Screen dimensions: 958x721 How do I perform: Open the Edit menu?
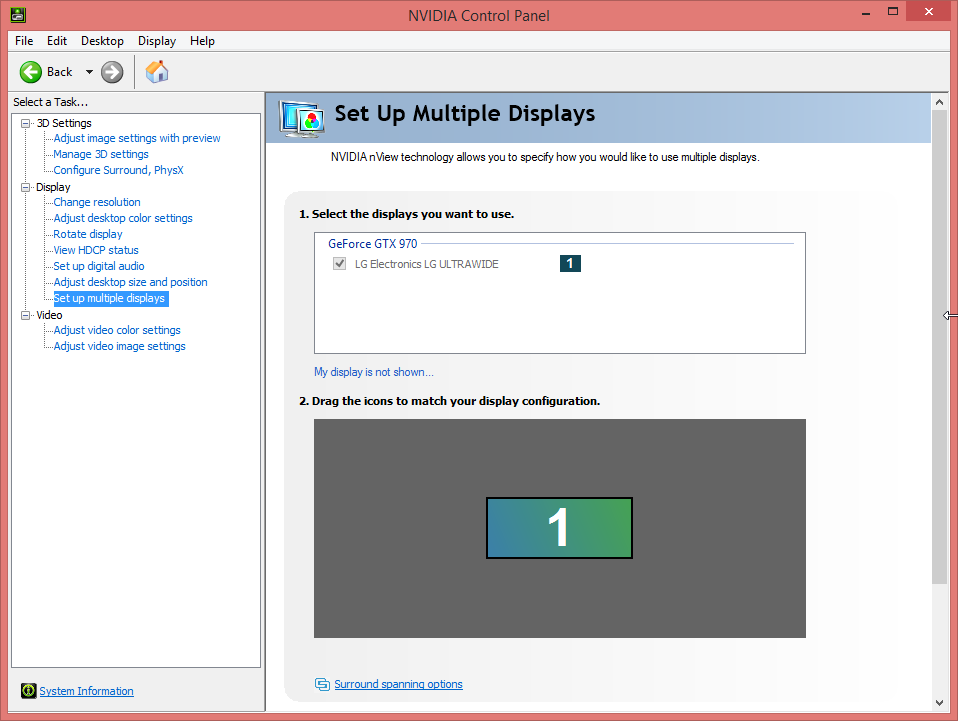(x=57, y=41)
